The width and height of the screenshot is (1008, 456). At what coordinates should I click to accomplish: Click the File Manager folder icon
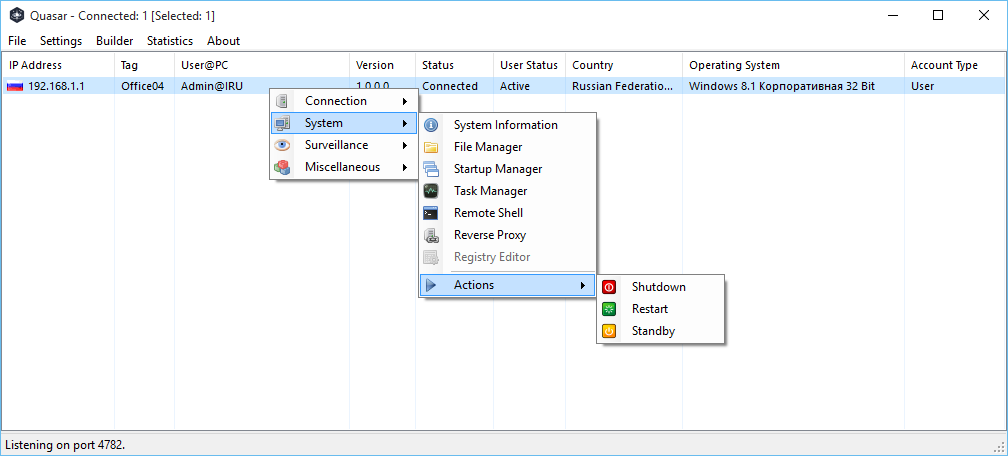tap(431, 147)
